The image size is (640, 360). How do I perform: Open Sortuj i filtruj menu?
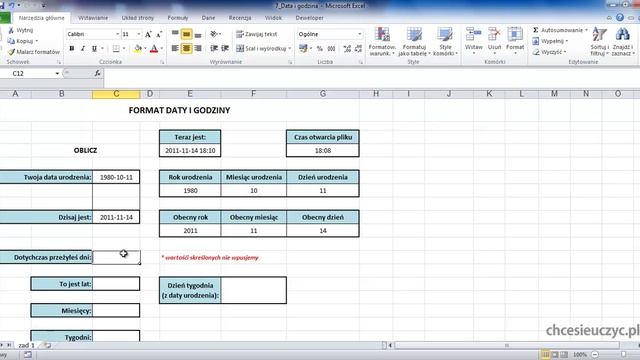point(600,41)
